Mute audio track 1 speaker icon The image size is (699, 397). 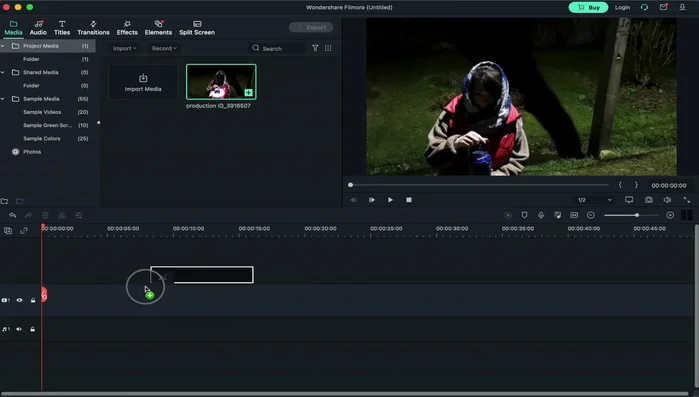[x=19, y=329]
